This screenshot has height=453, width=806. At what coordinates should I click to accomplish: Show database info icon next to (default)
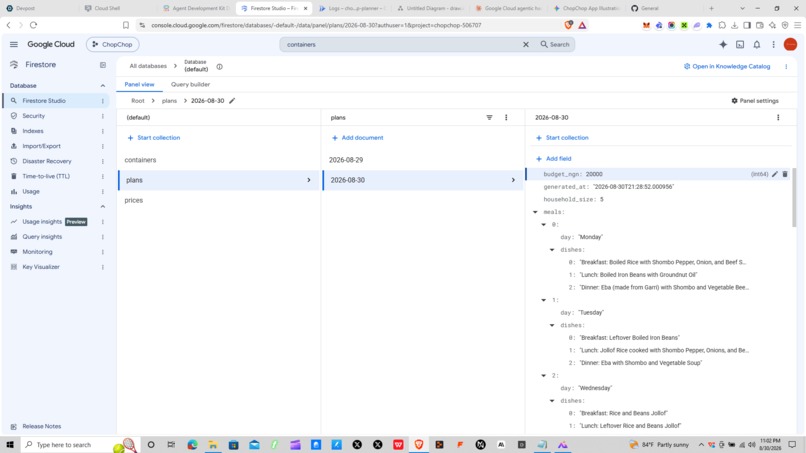point(219,67)
